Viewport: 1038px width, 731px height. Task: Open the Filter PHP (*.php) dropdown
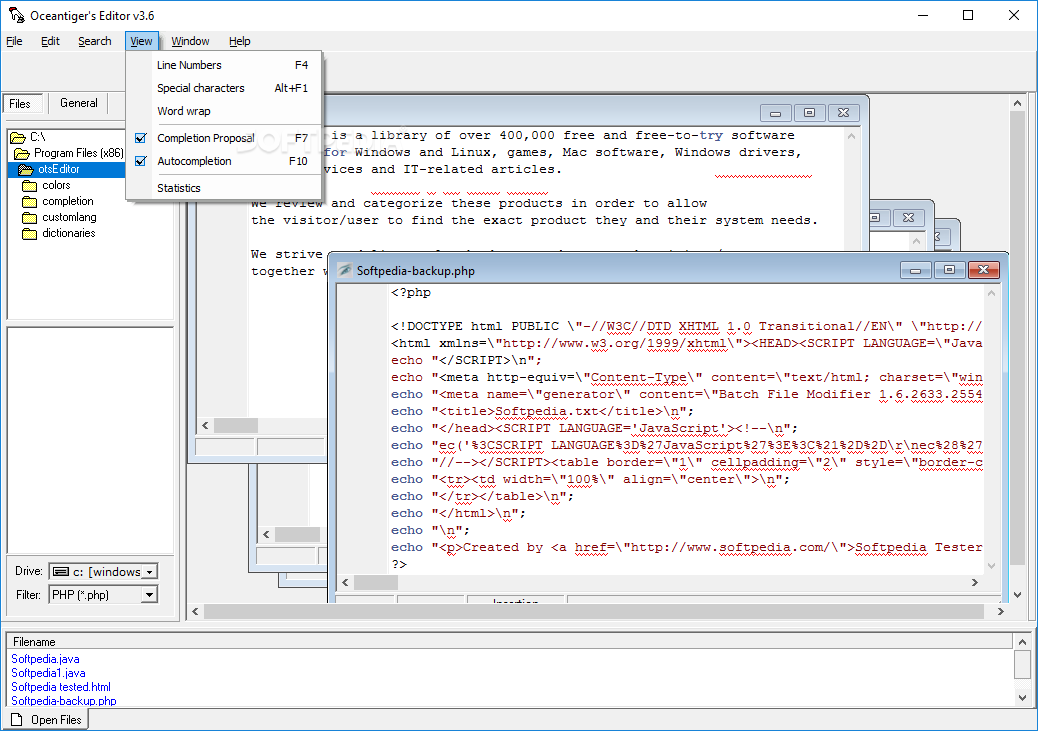[150, 595]
